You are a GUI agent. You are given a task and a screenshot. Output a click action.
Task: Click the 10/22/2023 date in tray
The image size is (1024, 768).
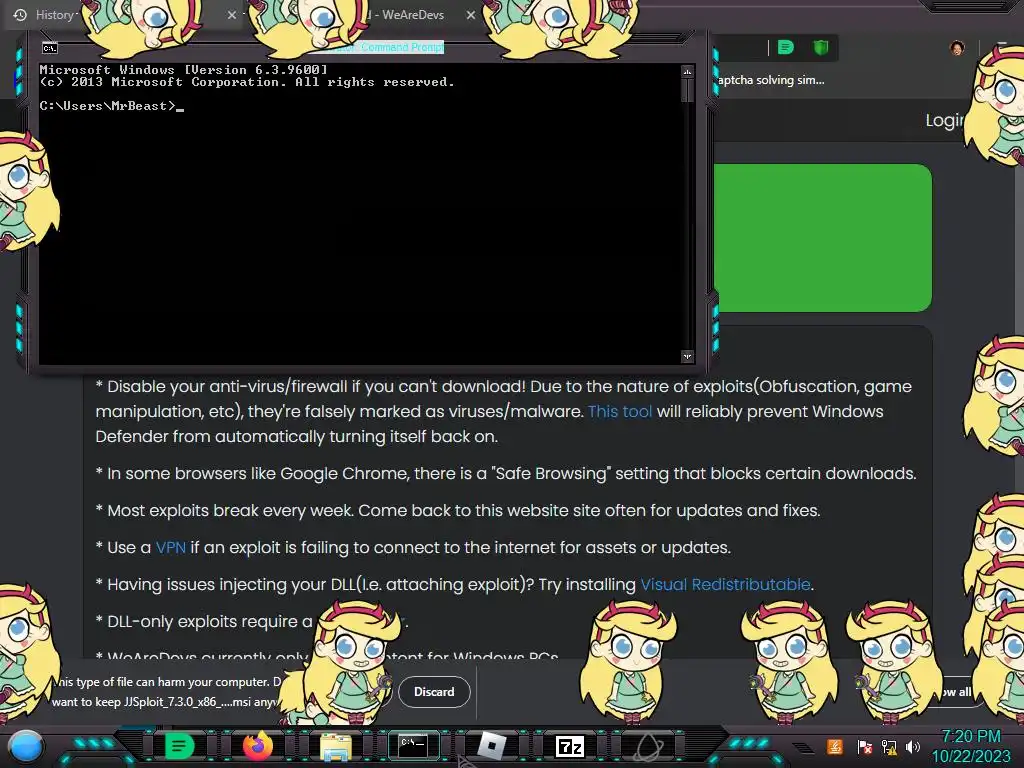click(x=971, y=757)
